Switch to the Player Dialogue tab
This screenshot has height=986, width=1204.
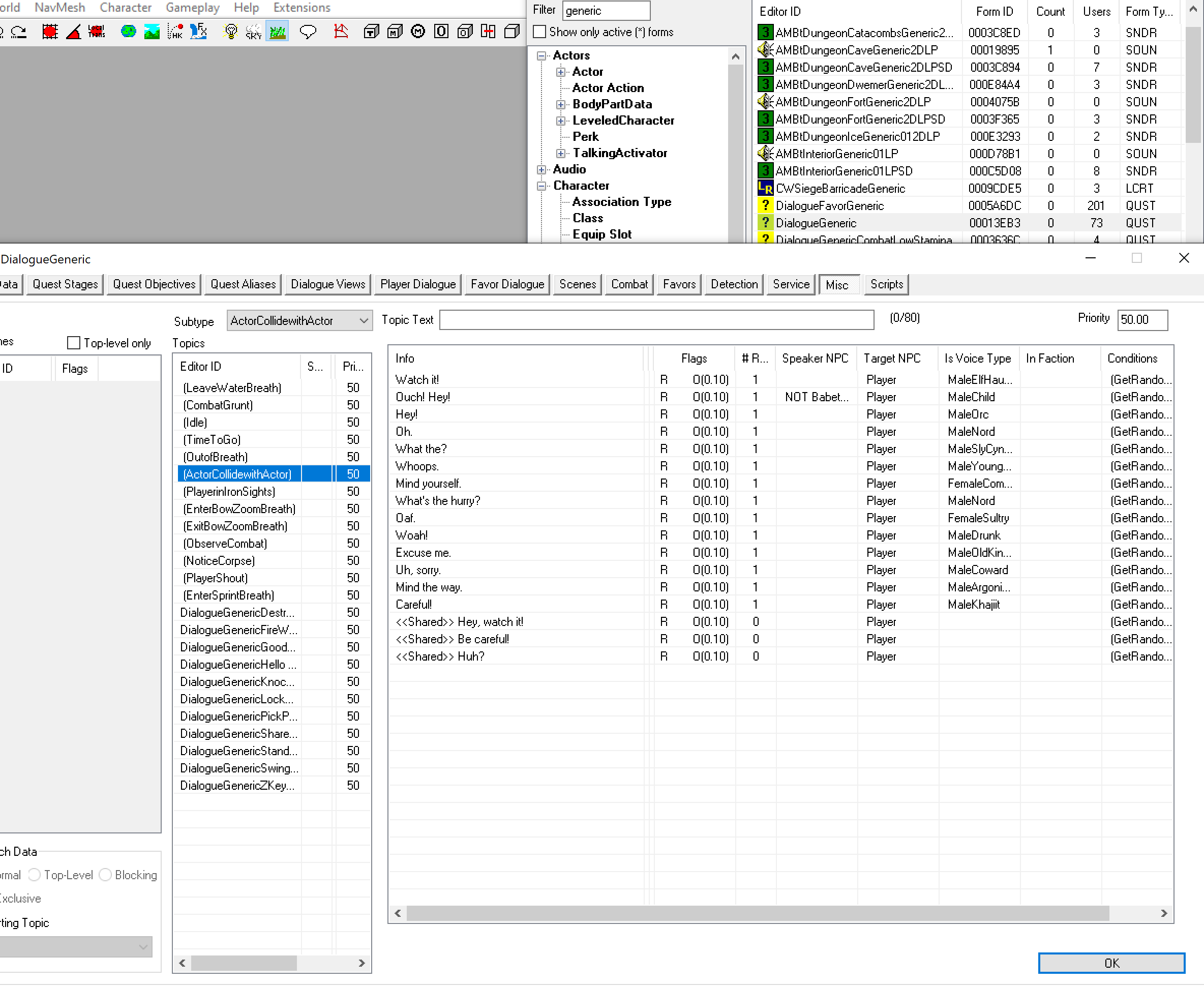pos(417,285)
